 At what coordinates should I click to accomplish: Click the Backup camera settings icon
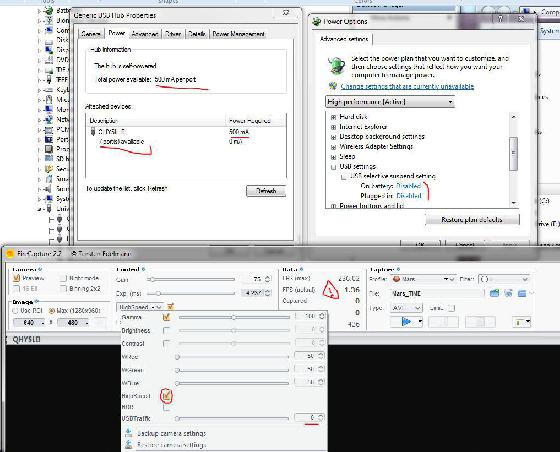click(129, 433)
